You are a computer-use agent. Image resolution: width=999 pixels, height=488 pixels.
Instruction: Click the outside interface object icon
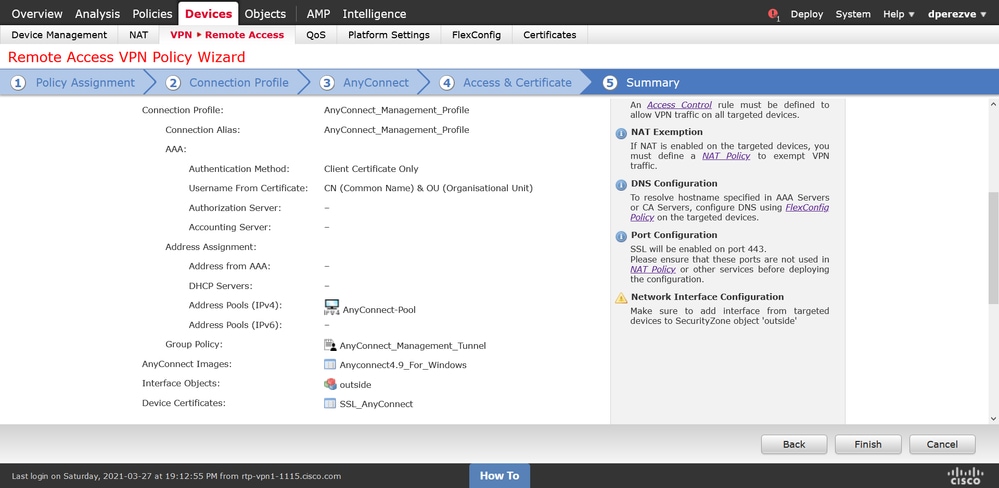(x=330, y=384)
